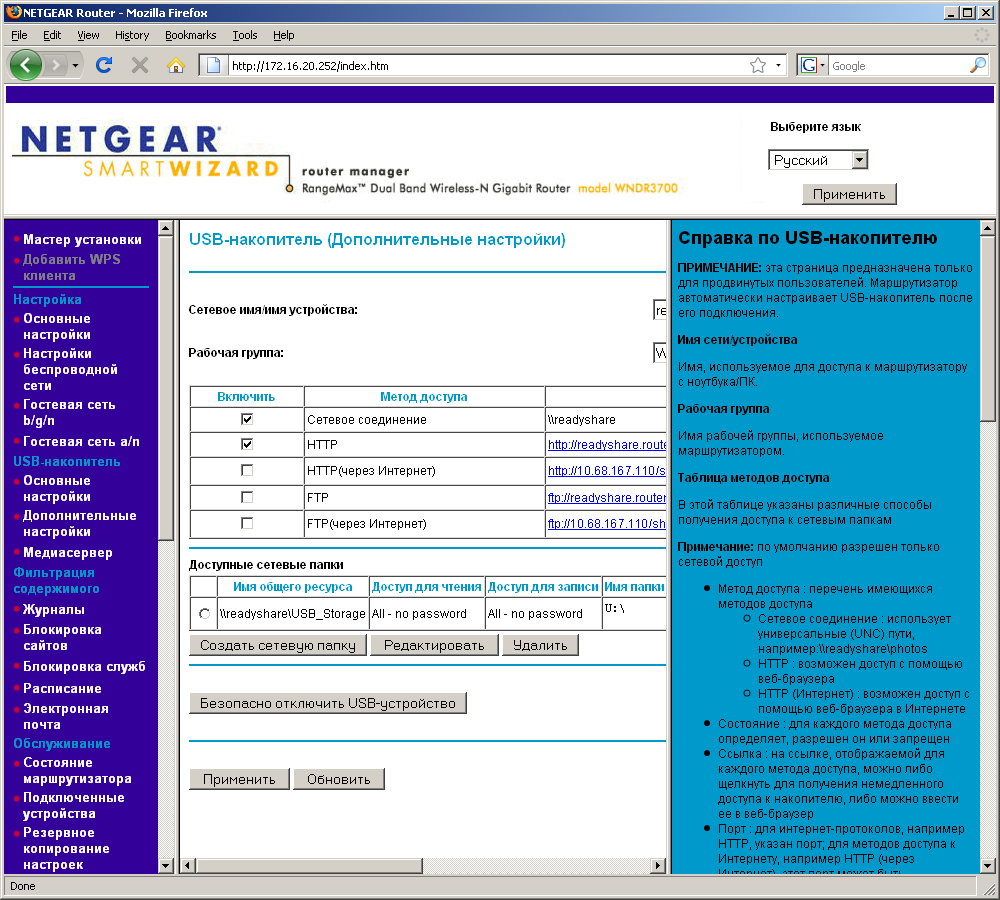The image size is (1000, 900).
Task: Open Резервное копирование настроек link
Action: 66,849
